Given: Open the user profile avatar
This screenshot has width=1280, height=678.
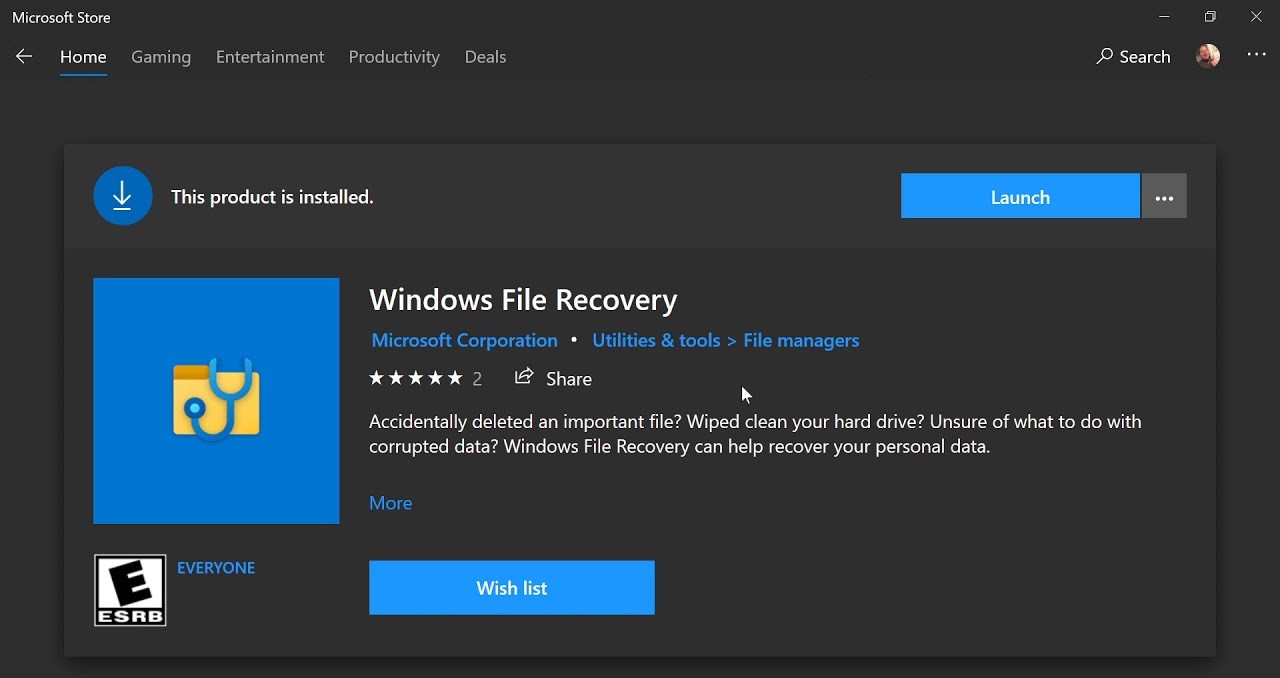Looking at the screenshot, I should click(x=1208, y=57).
